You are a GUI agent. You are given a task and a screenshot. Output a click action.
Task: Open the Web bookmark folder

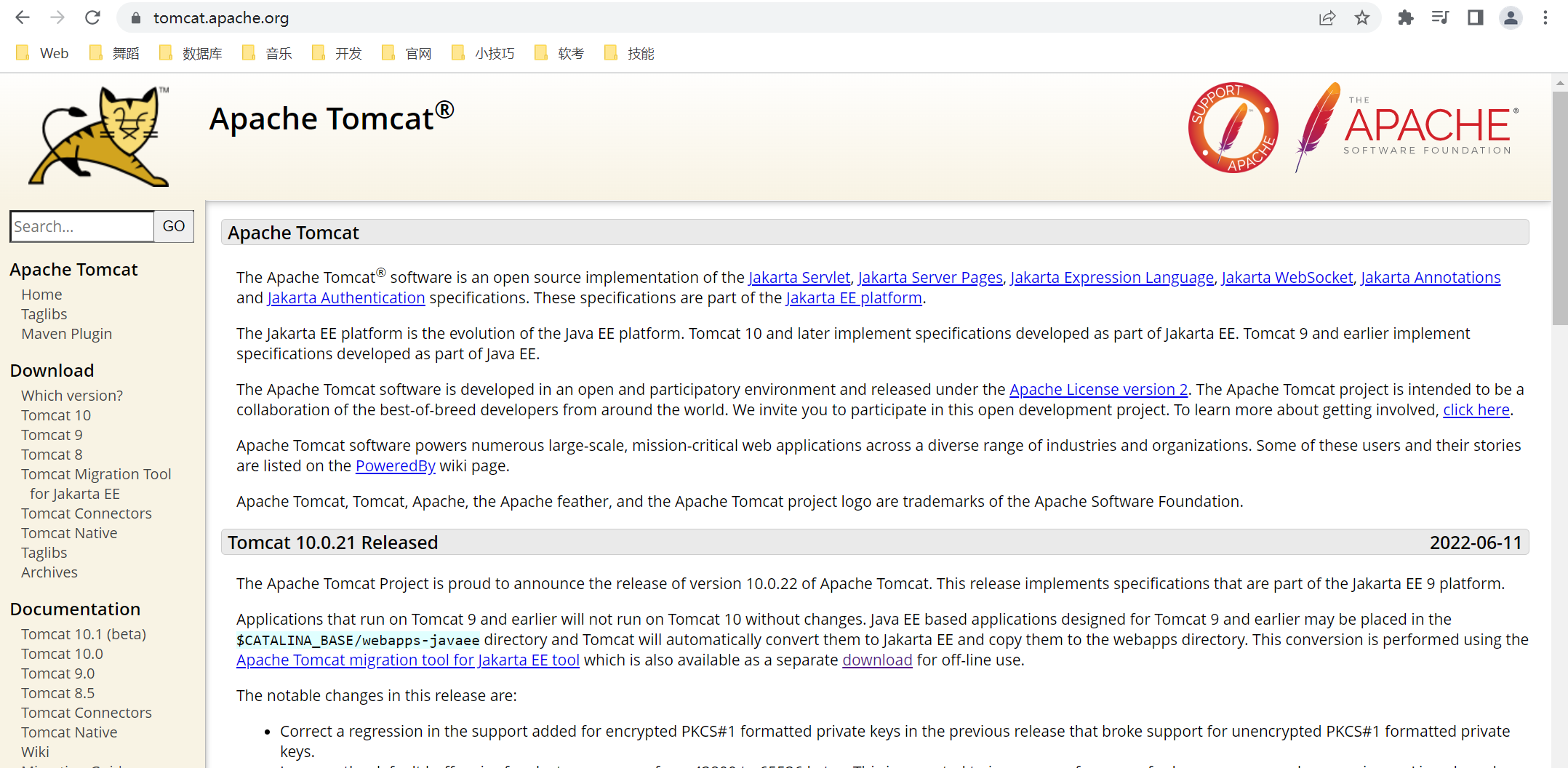[x=42, y=53]
